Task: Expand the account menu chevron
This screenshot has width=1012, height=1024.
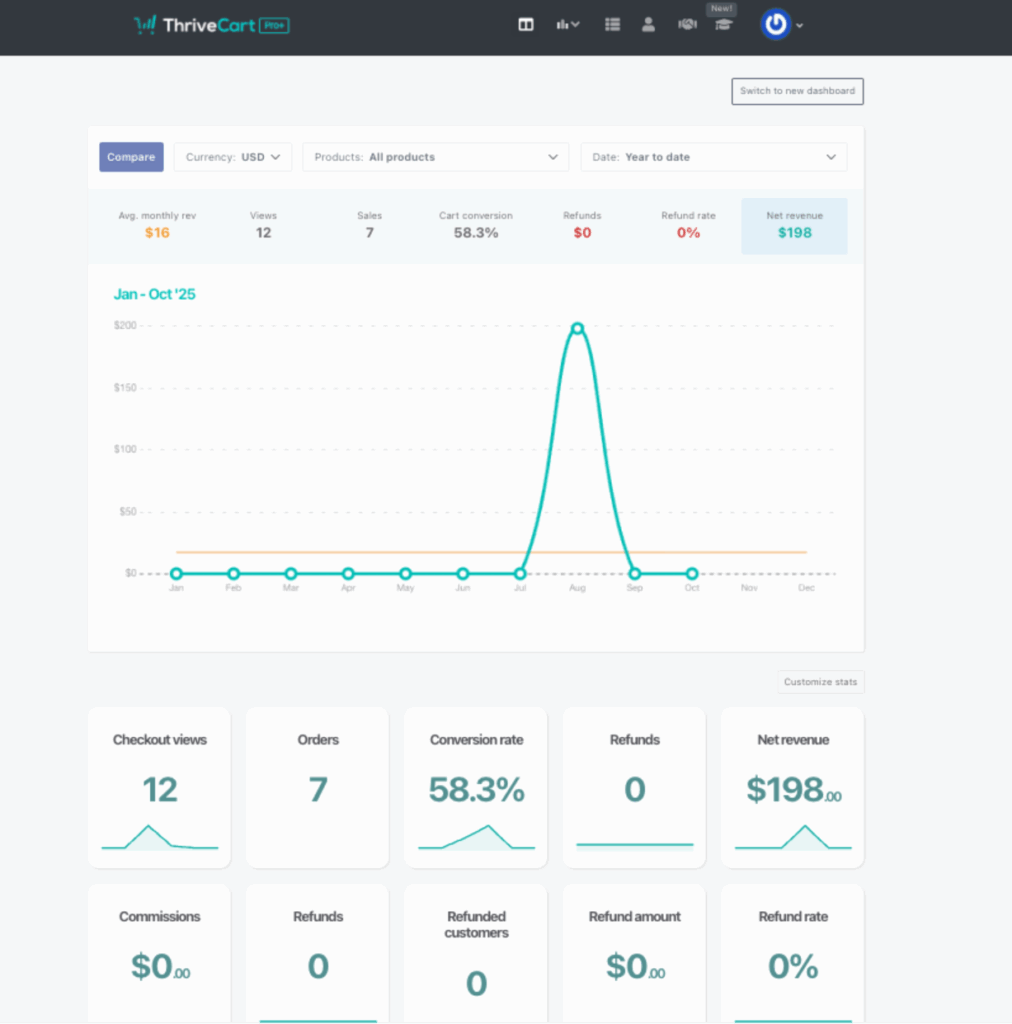Action: coord(799,26)
